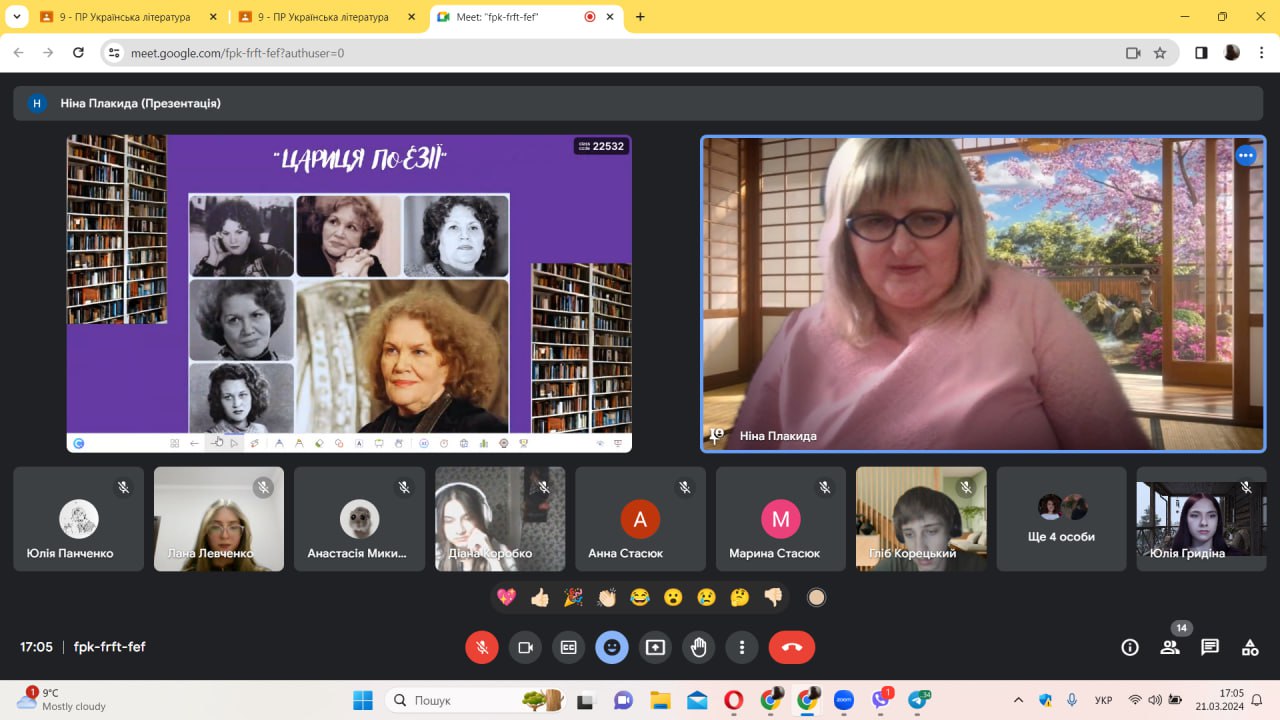Image resolution: width=1280 pixels, height=720 pixels.
Task: Unmute the microphone
Action: (481, 647)
